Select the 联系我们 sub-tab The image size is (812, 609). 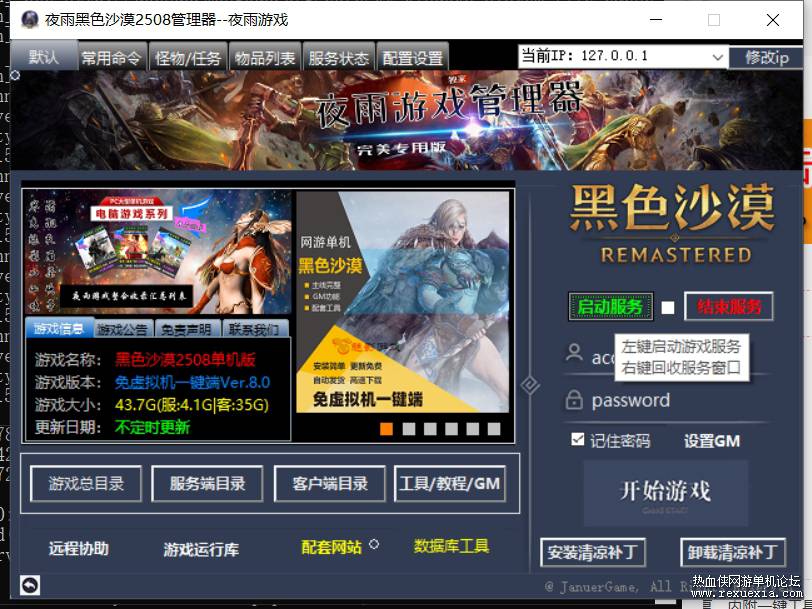pyautogui.click(x=255, y=329)
